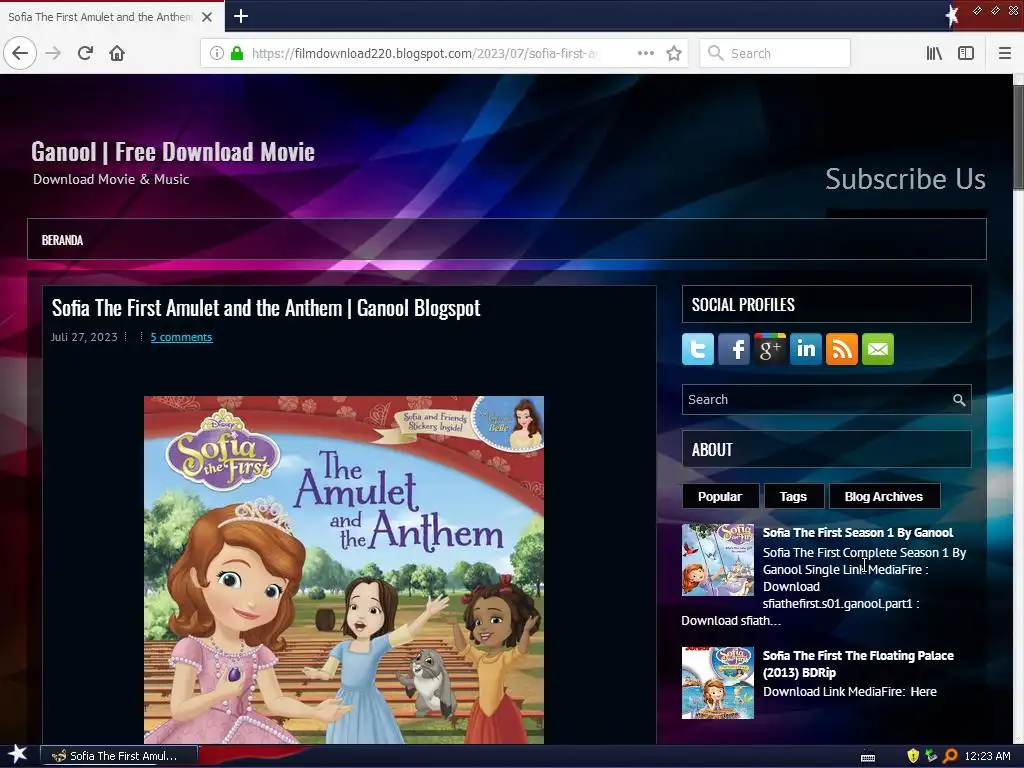Click the blog search magnifier icon

point(958,400)
